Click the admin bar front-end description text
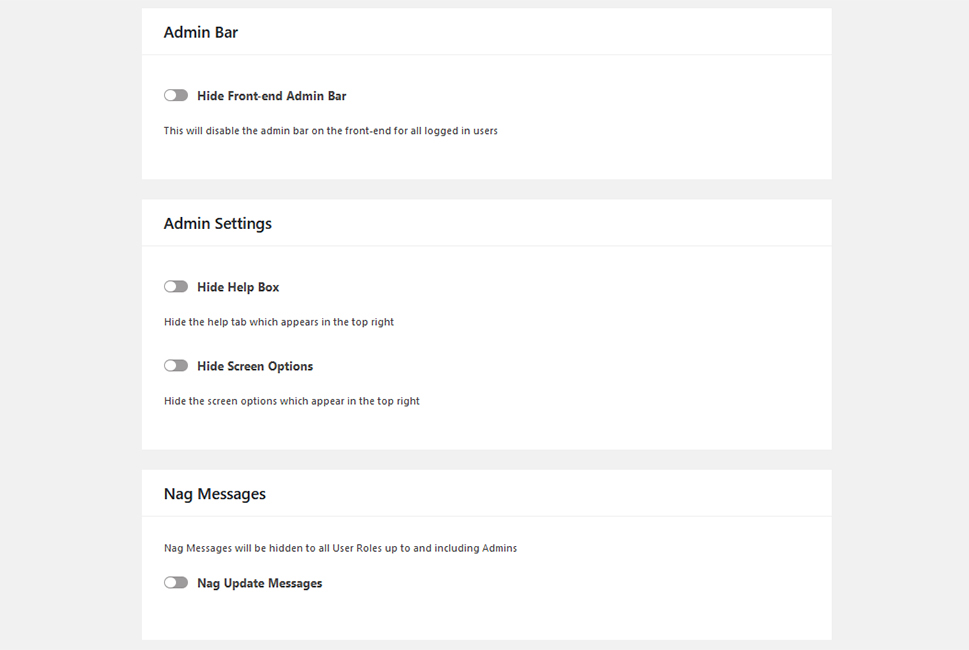The image size is (969, 650). [331, 131]
